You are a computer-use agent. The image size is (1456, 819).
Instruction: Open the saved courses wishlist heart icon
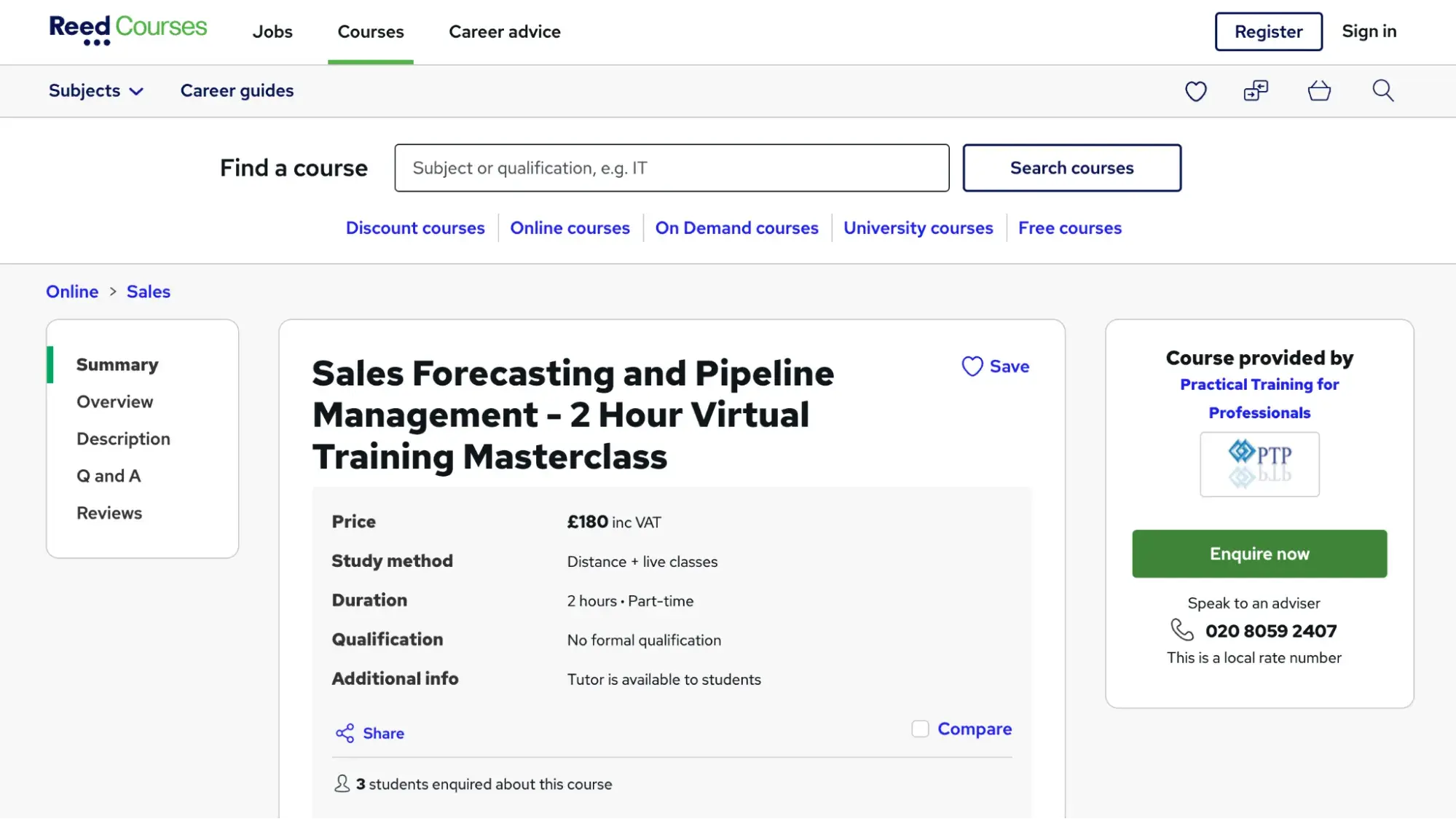(x=1195, y=90)
